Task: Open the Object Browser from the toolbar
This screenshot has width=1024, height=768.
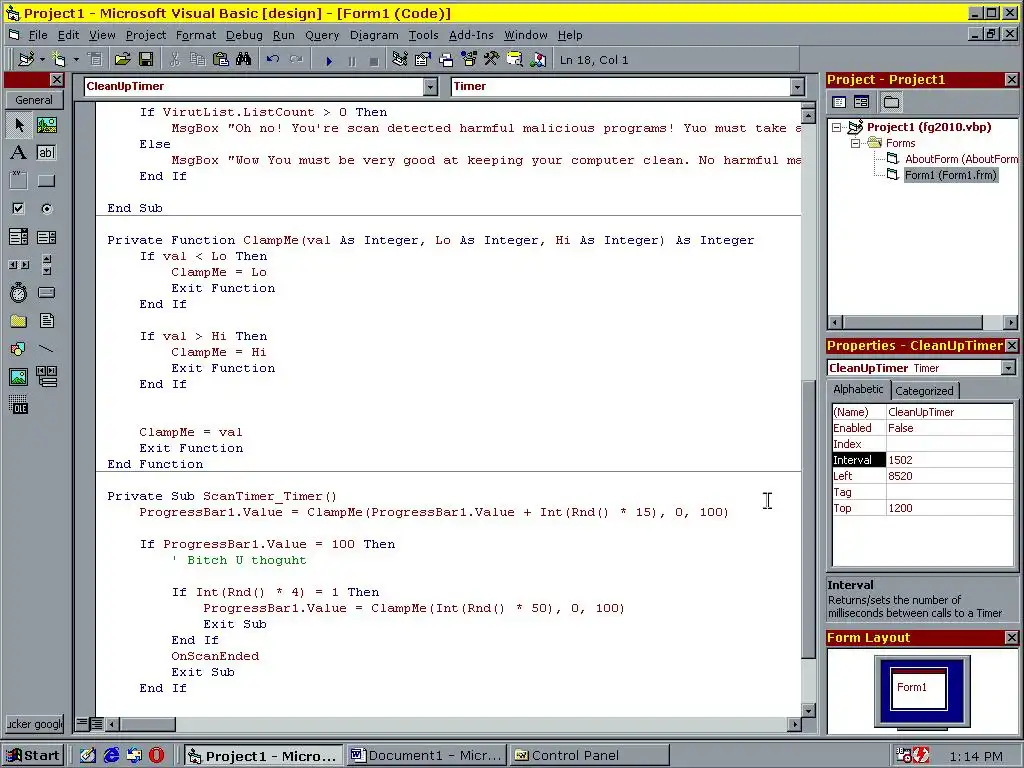Action: click(x=469, y=59)
